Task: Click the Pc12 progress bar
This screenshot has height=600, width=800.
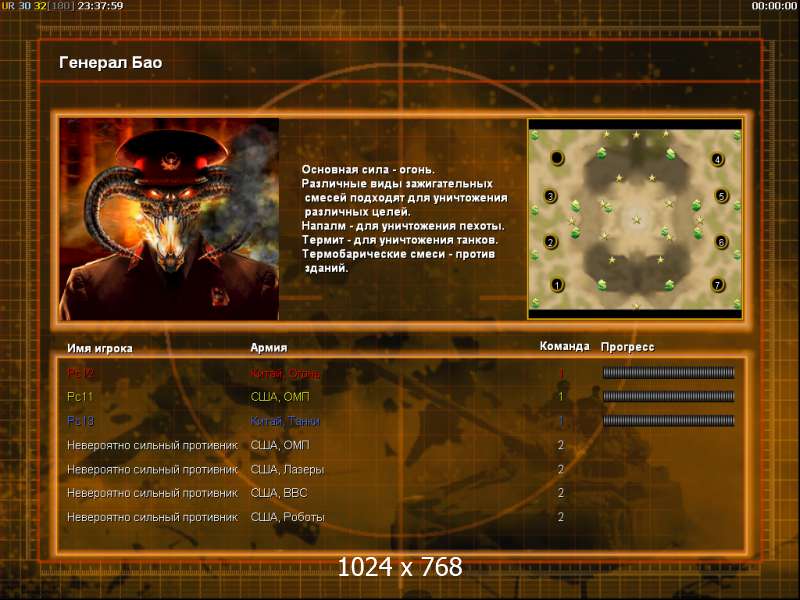Action: pyautogui.click(x=668, y=373)
